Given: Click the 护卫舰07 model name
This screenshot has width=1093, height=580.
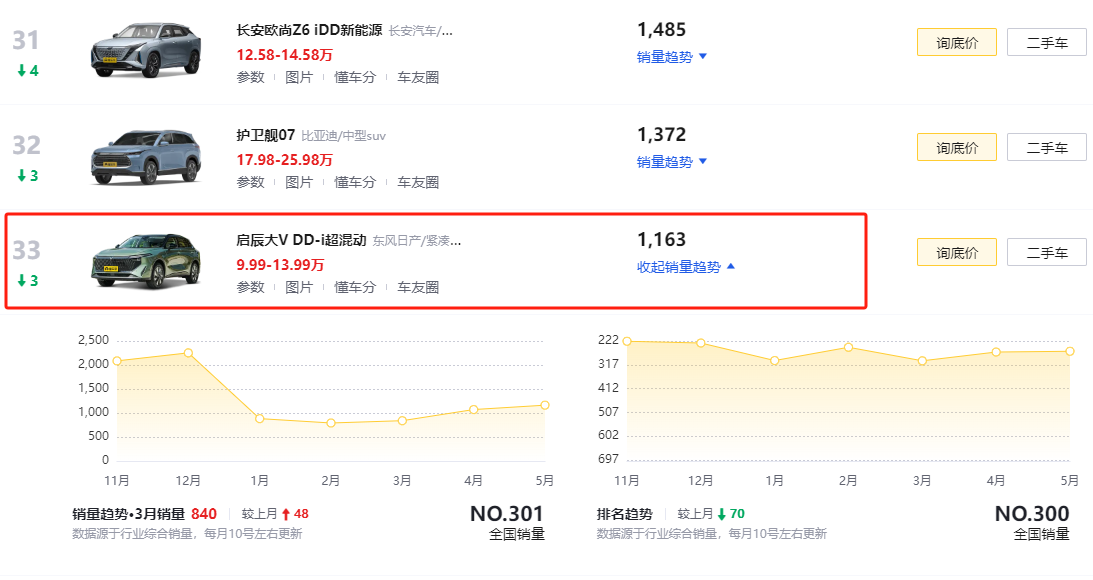Looking at the screenshot, I should click(x=265, y=134).
